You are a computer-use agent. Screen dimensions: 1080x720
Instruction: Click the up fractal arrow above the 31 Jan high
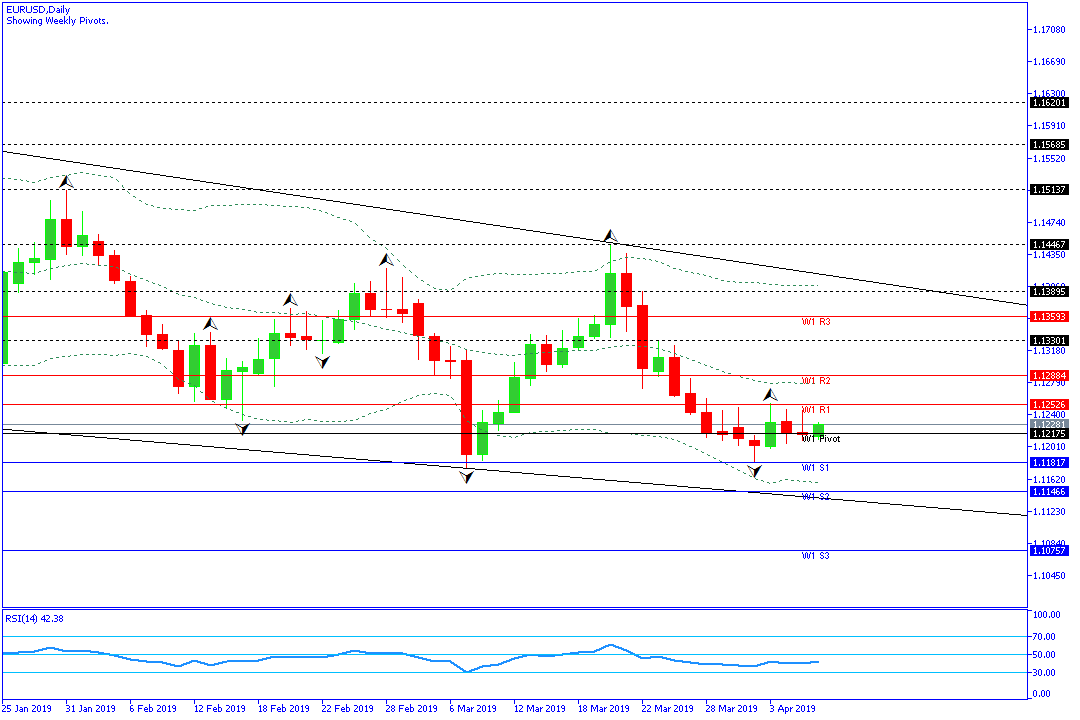[66, 181]
